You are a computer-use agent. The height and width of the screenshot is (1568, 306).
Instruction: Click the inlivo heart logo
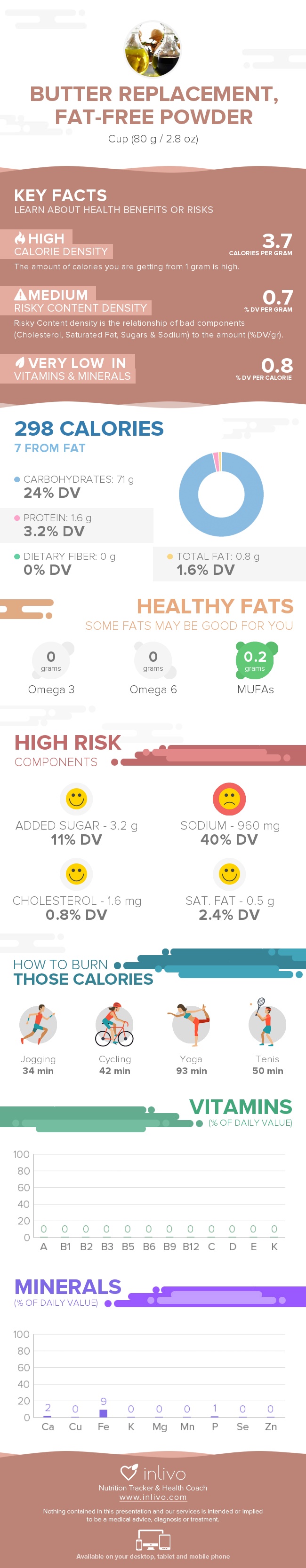click(x=129, y=1472)
